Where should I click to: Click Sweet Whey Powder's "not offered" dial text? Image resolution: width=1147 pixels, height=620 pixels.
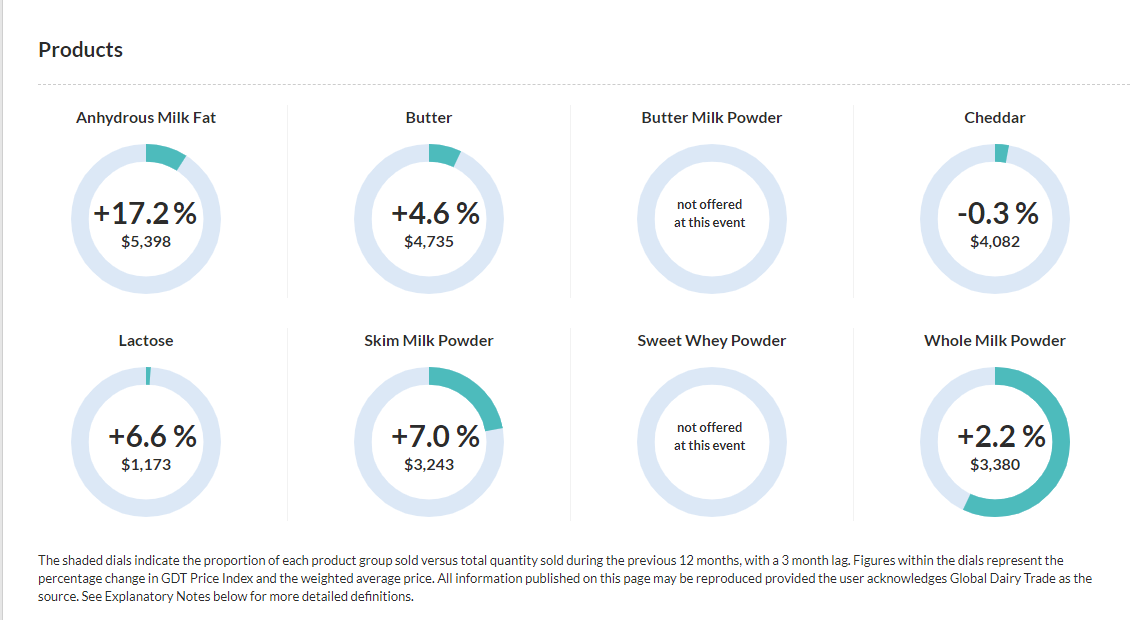(709, 436)
